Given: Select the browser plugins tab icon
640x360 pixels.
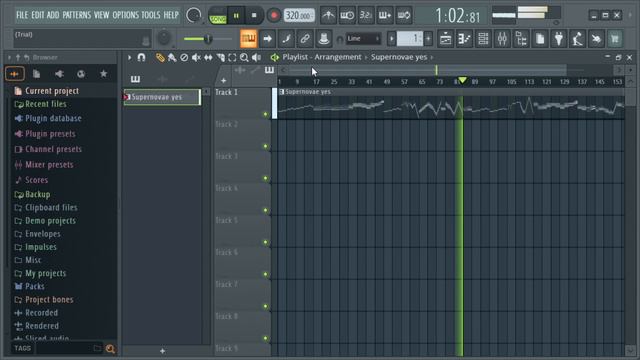Looking at the screenshot, I should 59,74.
